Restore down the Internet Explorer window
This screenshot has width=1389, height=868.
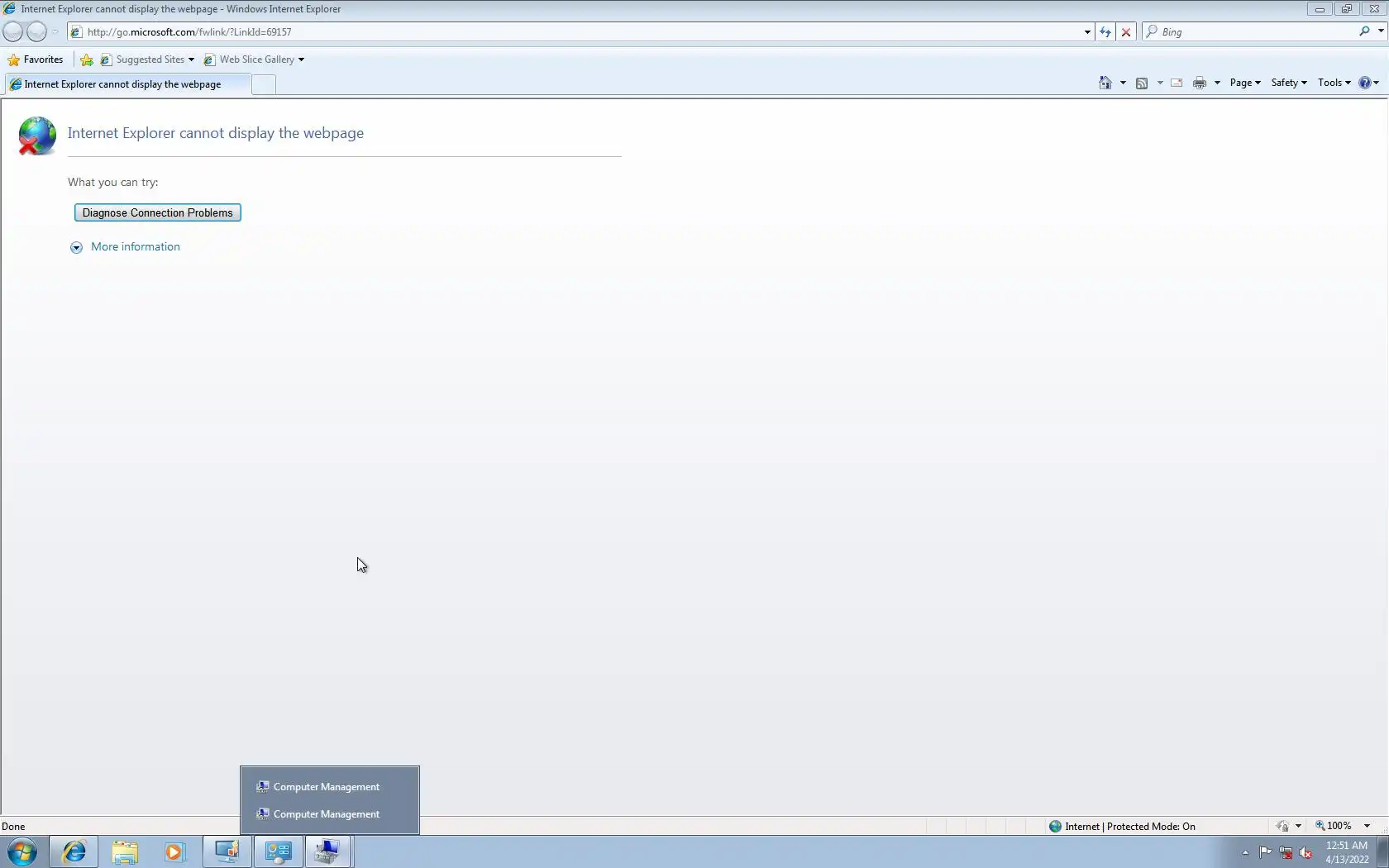[1346, 9]
